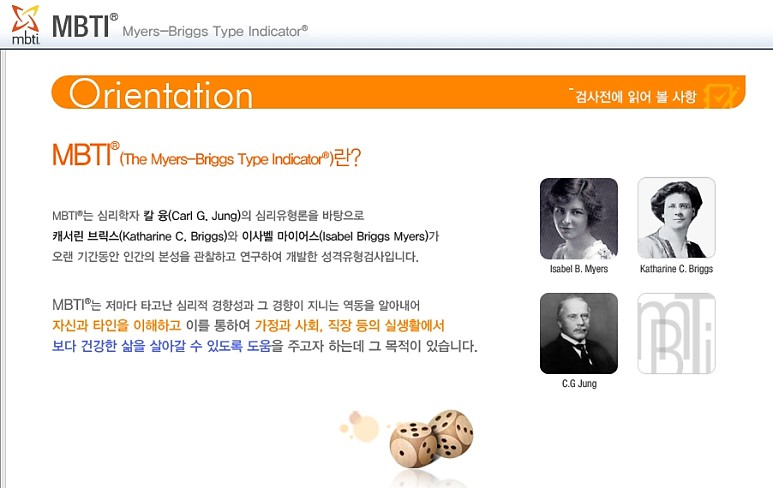
Task: Click the text "이사벨 마이어스(Isabel Briggs Myers)"
Action: [335, 237]
